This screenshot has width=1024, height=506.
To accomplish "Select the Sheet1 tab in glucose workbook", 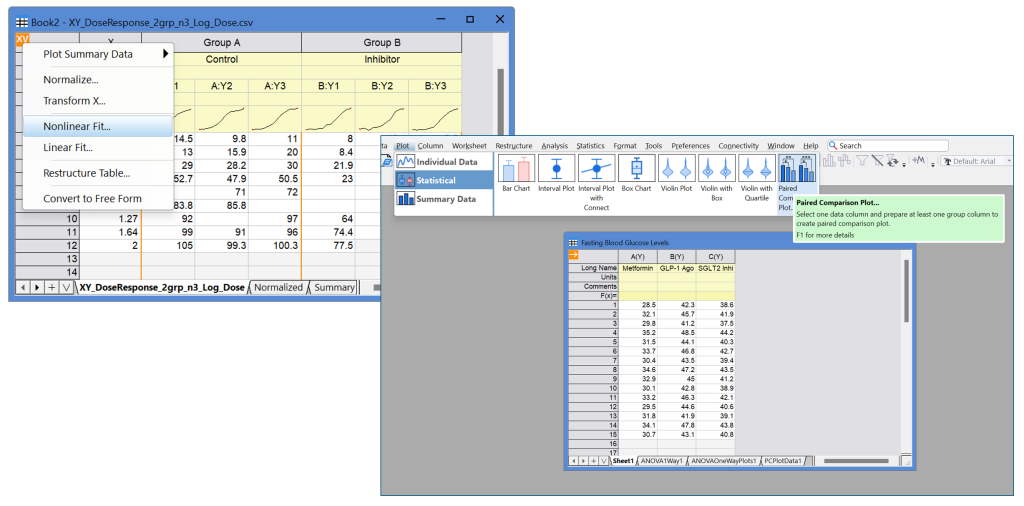I will click(622, 461).
